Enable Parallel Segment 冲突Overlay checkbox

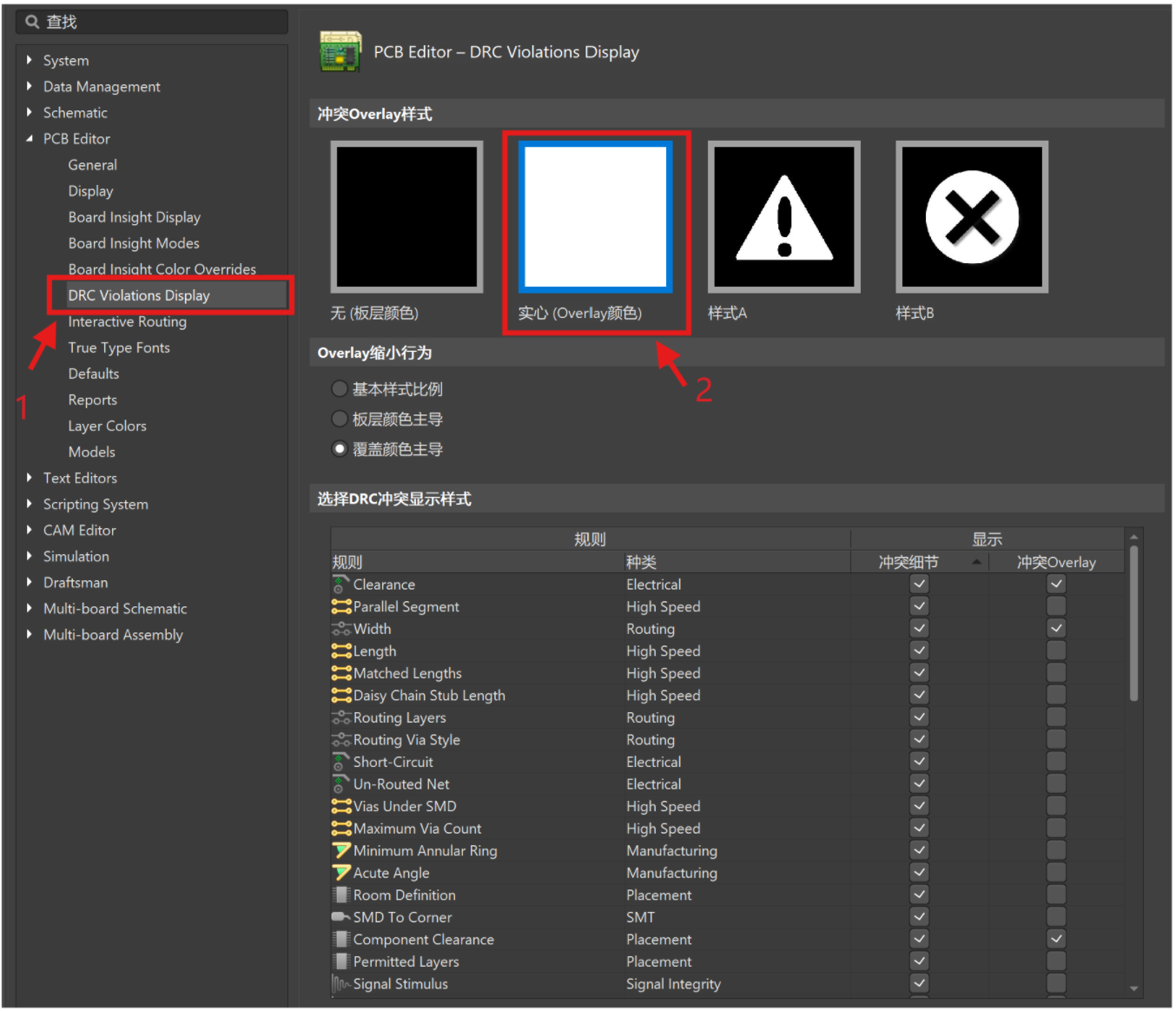[1056, 606]
